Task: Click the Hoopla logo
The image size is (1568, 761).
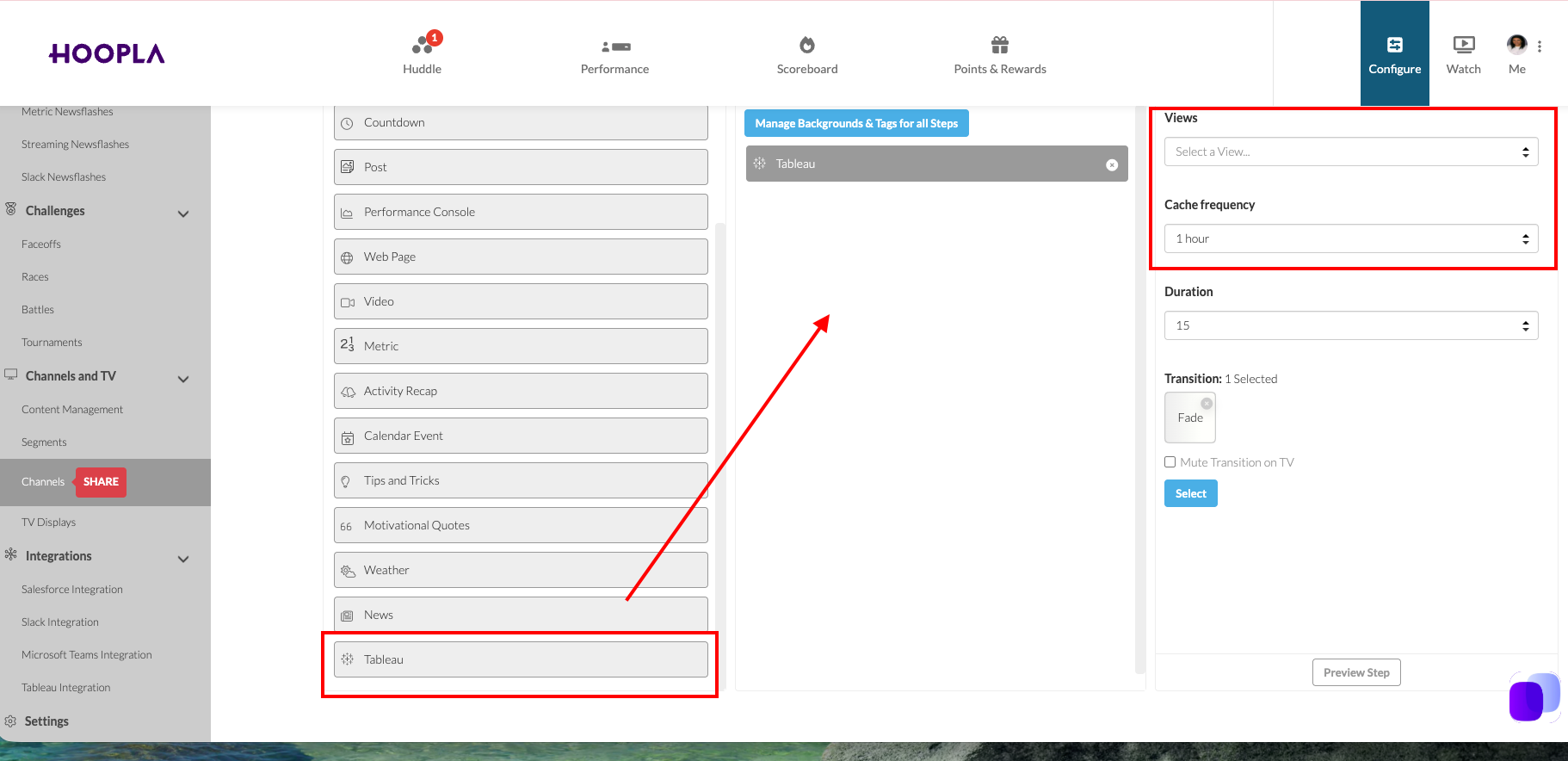Action: (107, 53)
